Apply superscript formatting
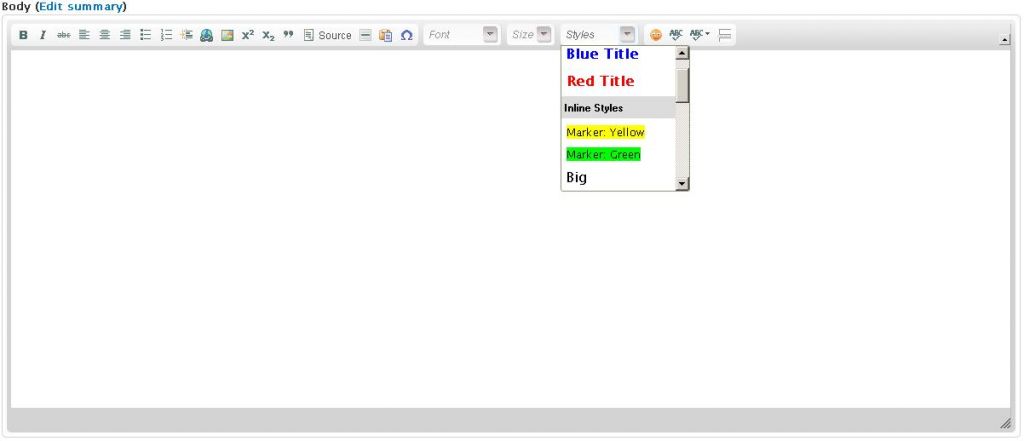 tap(247, 35)
